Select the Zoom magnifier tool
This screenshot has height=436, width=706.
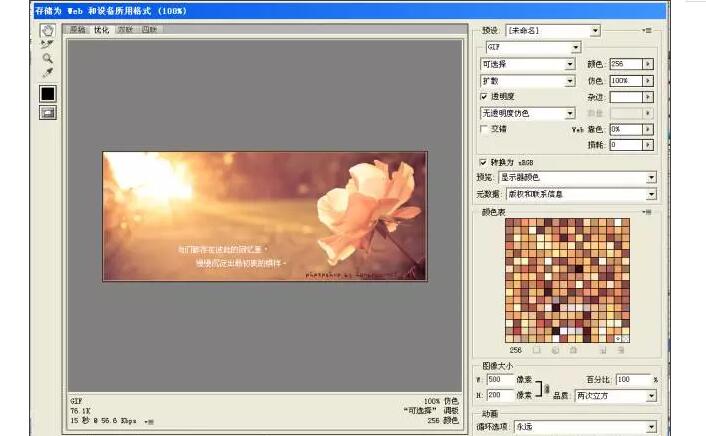[x=47, y=58]
